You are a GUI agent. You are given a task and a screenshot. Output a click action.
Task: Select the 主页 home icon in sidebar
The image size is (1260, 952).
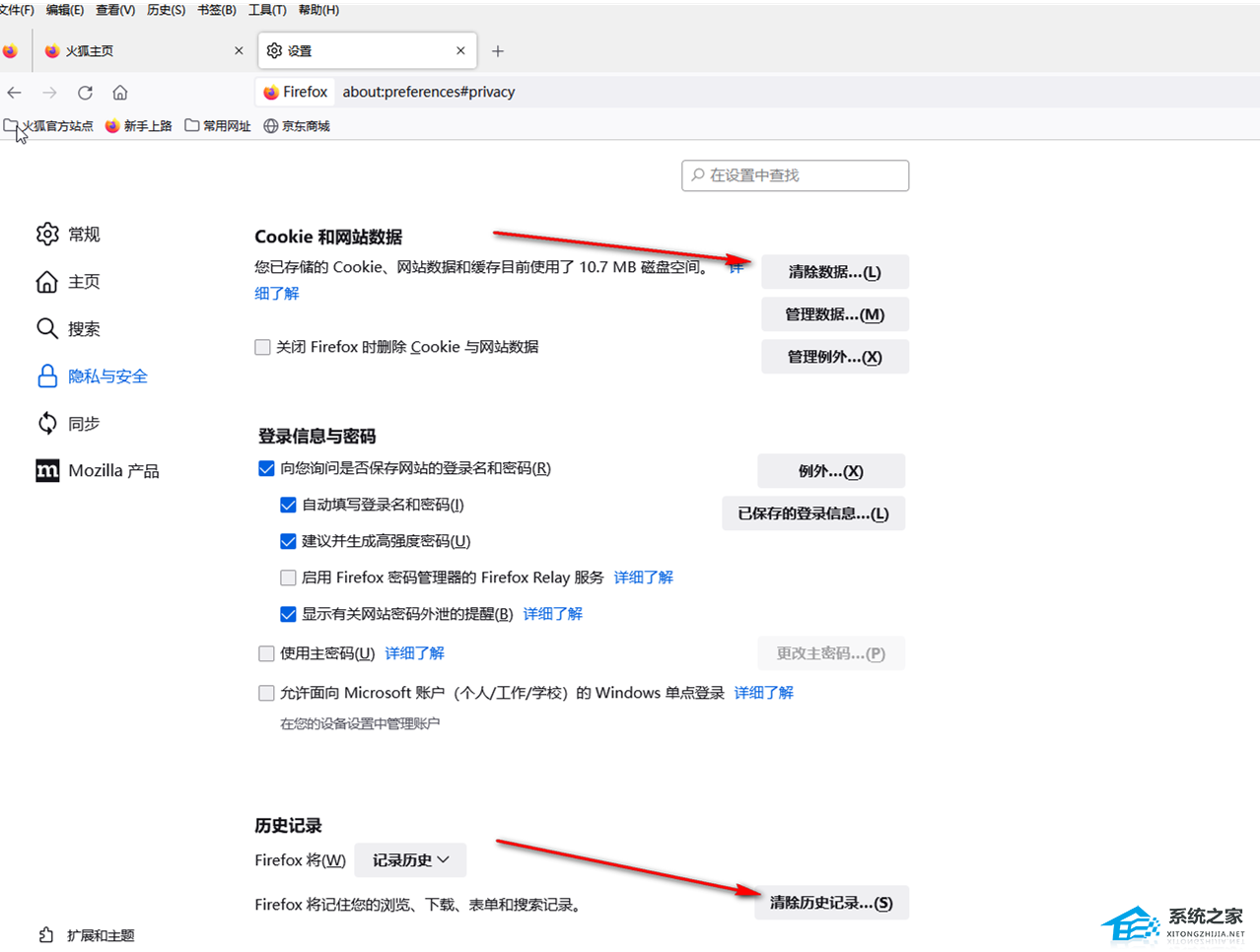[46, 281]
